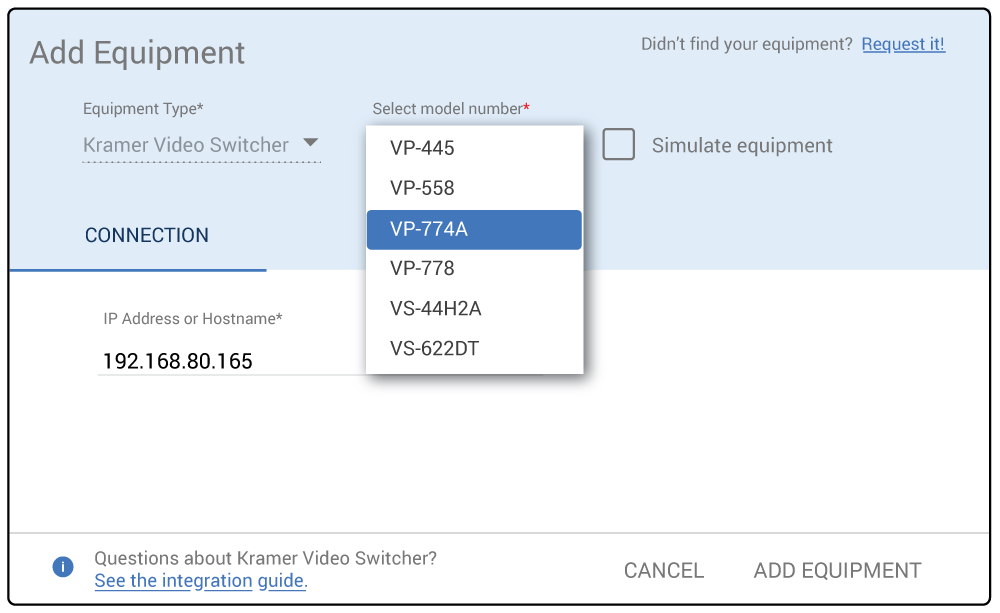Click the ADD EQUIPMENT button

click(x=837, y=570)
